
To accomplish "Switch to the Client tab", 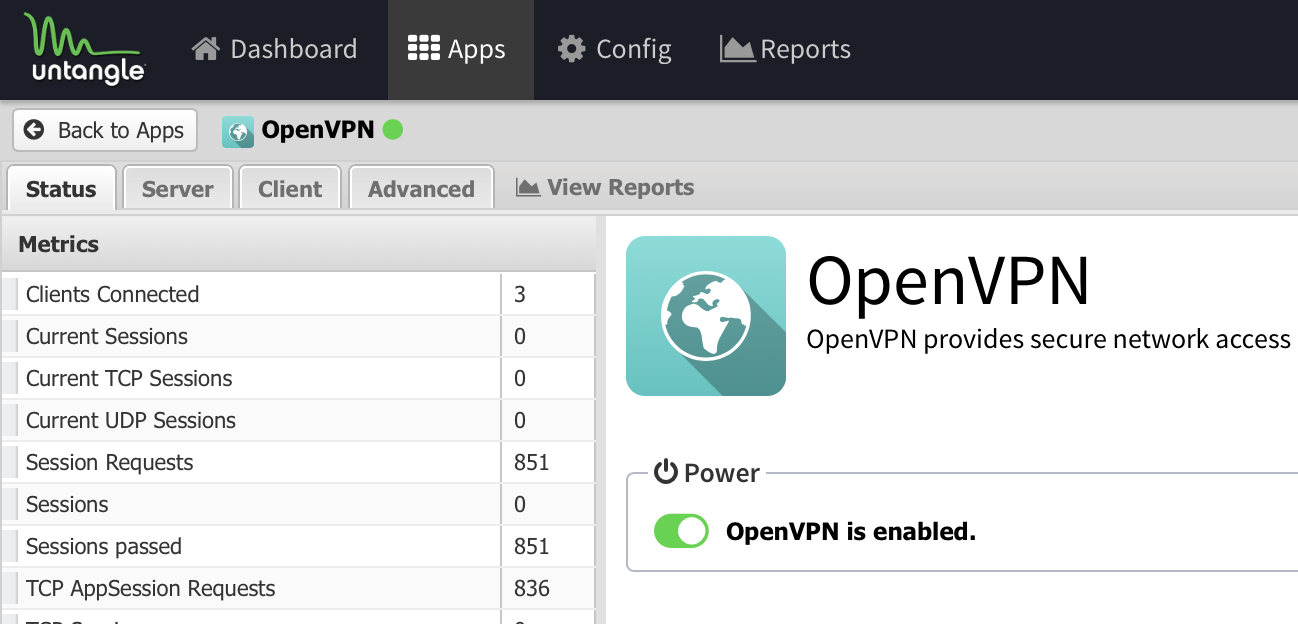I will tap(290, 188).
